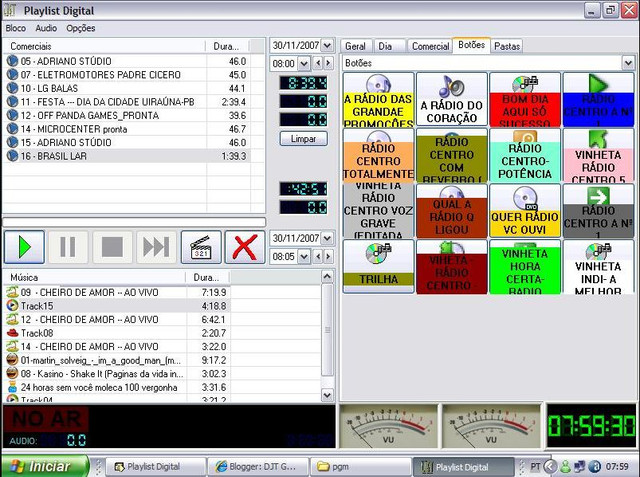Pause playback using the pause button
The width and height of the screenshot is (640, 477).
[68, 247]
